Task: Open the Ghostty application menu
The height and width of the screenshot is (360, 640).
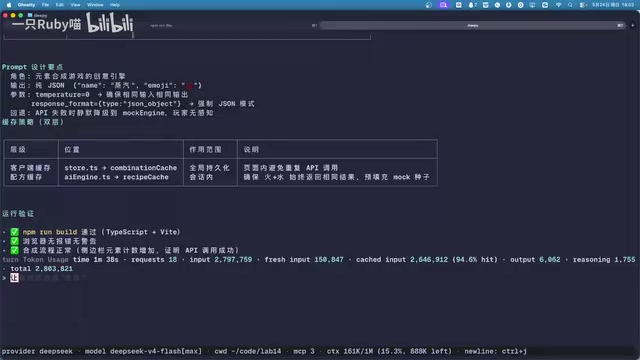Action: (27, 5)
